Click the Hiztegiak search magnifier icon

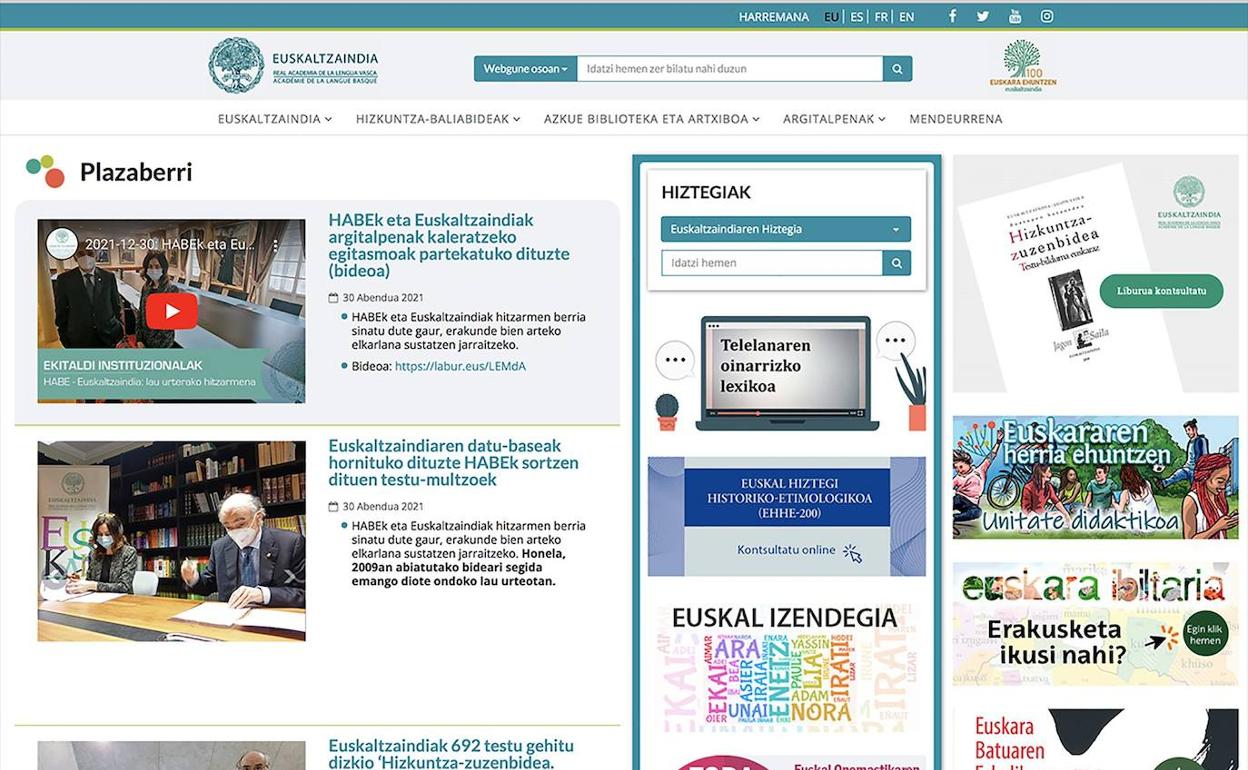(x=896, y=263)
